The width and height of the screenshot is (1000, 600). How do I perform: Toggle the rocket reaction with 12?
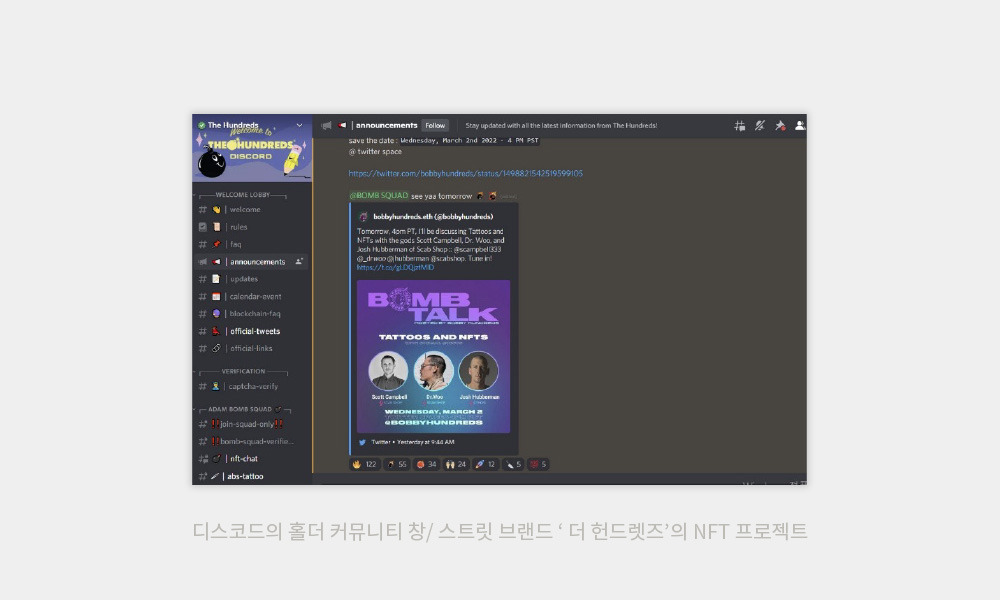pyautogui.click(x=485, y=464)
